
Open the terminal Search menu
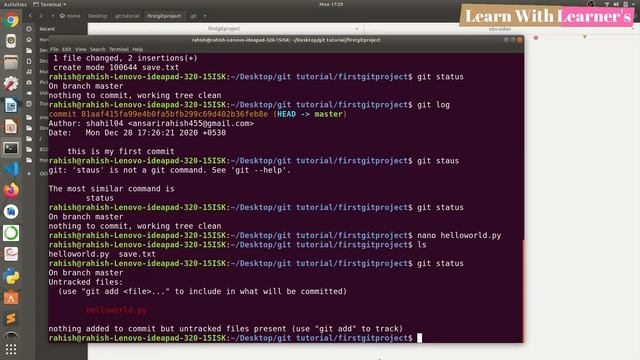click(x=98, y=49)
